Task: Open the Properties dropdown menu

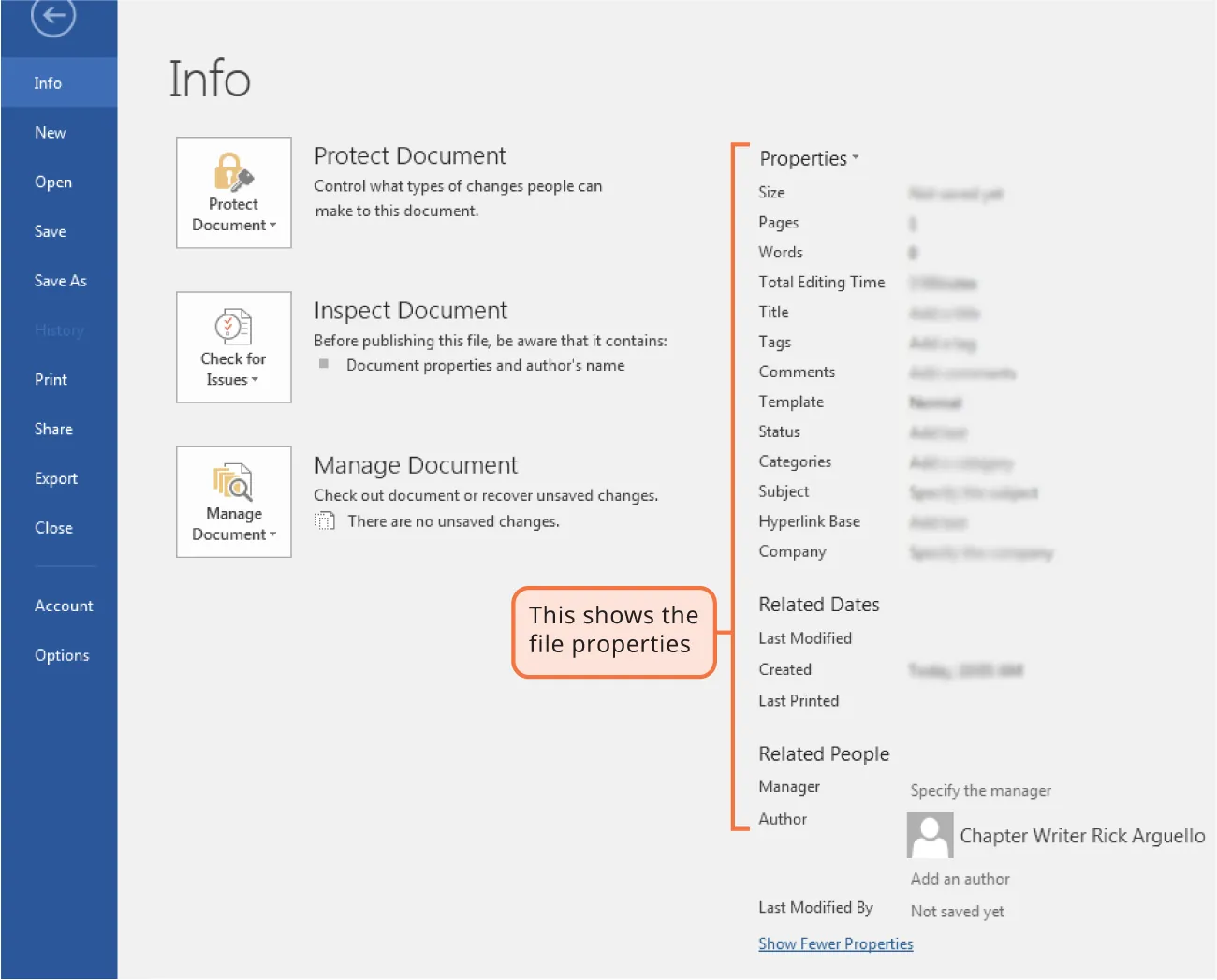Action: pos(854,158)
